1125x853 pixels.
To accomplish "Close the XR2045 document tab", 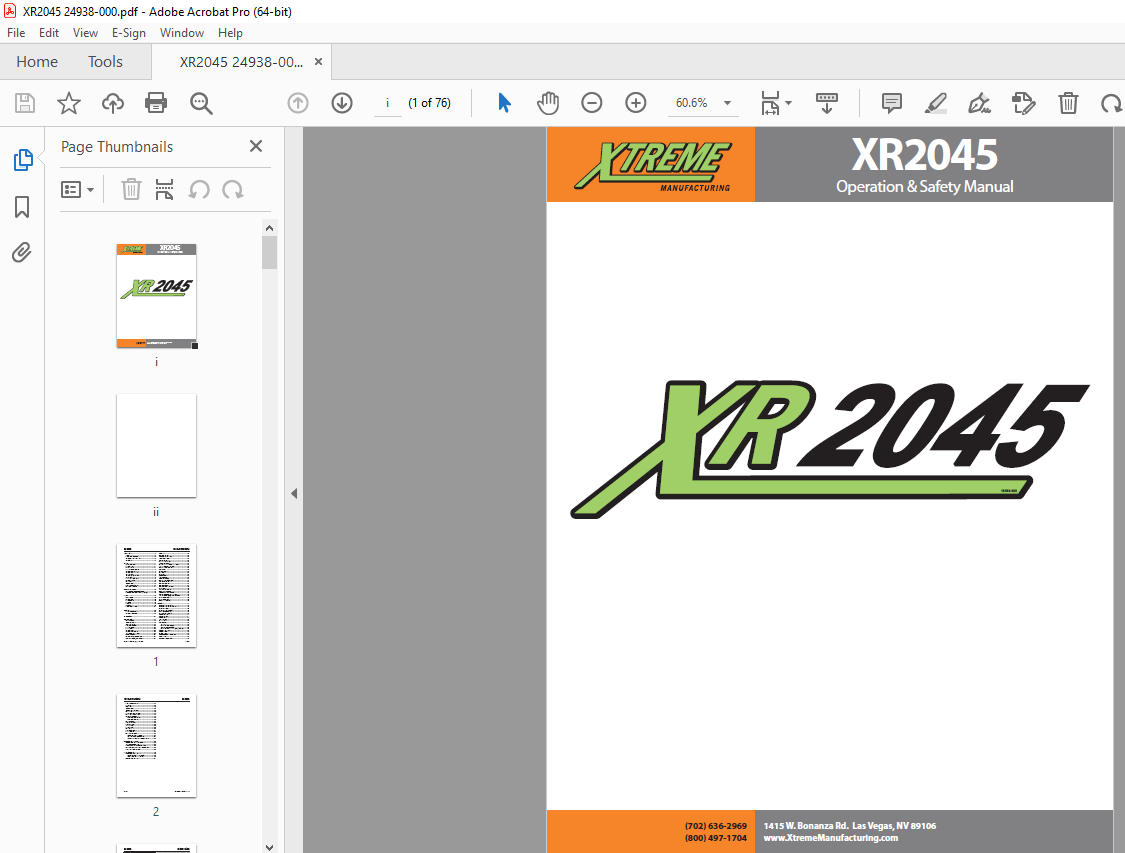I will [319, 62].
